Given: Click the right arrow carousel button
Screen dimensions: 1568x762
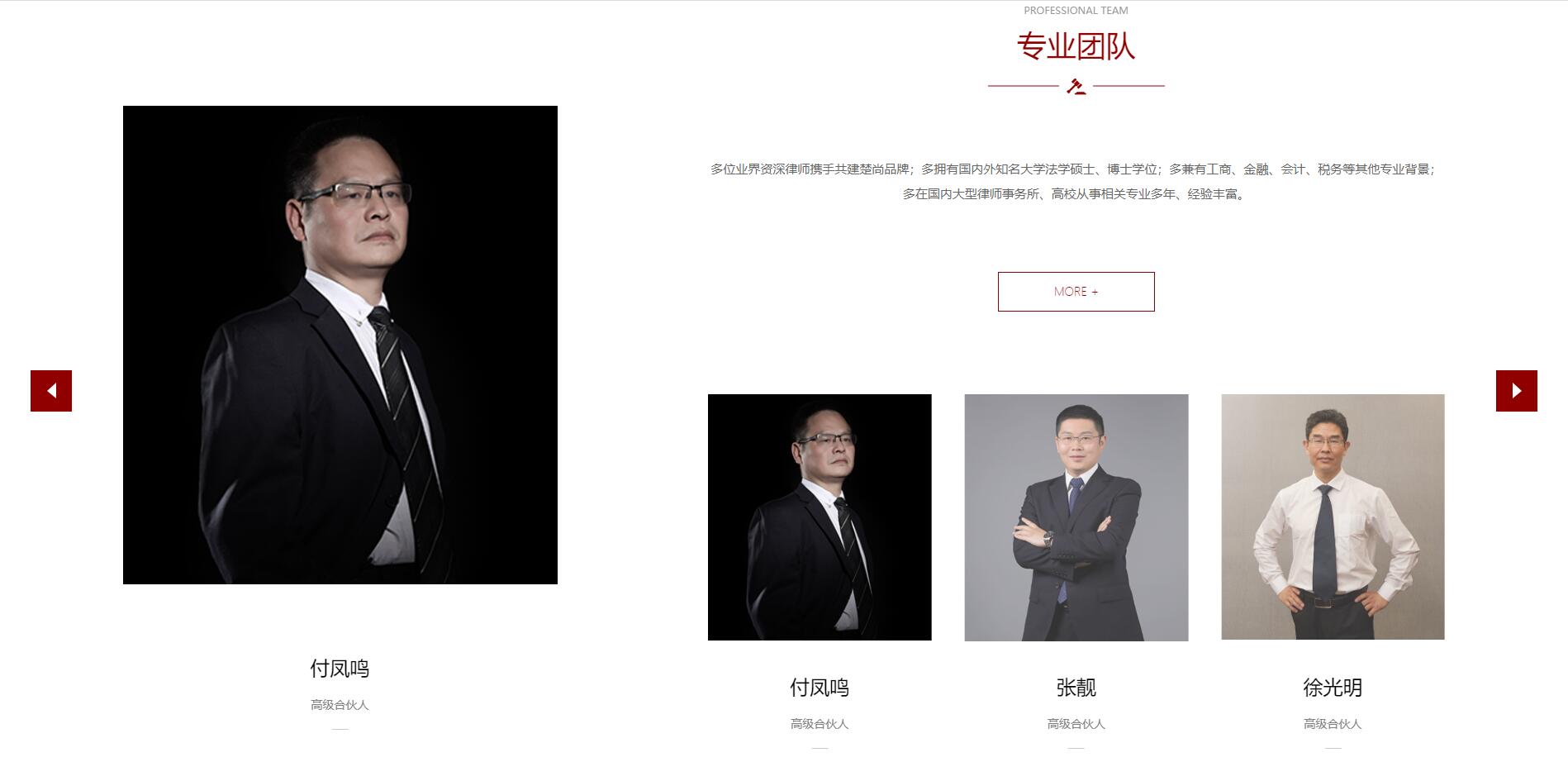Looking at the screenshot, I should point(1517,391).
